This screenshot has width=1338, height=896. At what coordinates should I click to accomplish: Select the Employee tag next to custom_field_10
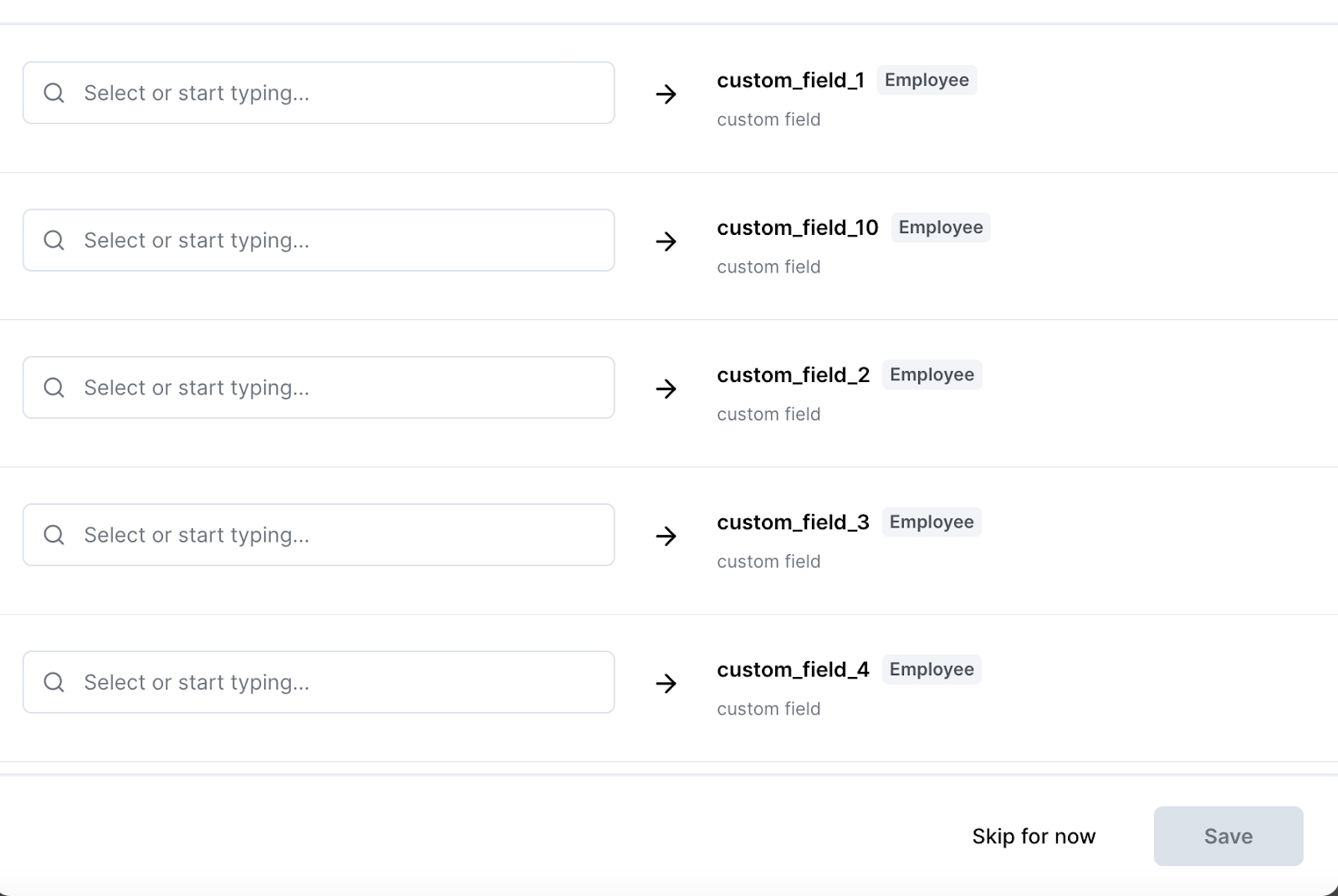[x=940, y=227]
